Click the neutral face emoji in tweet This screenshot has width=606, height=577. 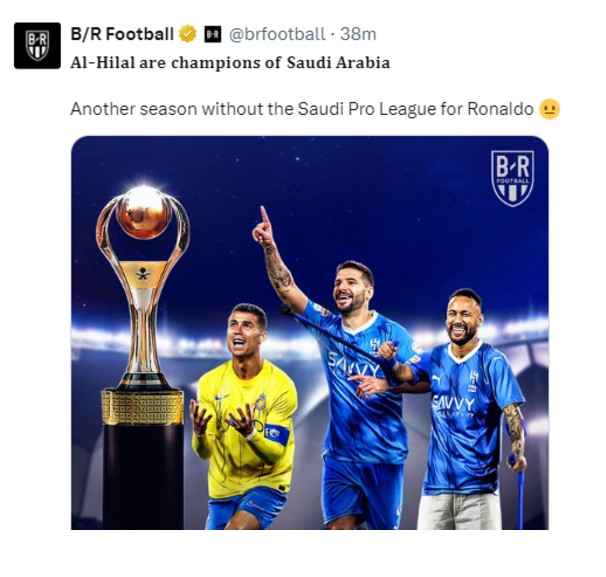coord(550,109)
